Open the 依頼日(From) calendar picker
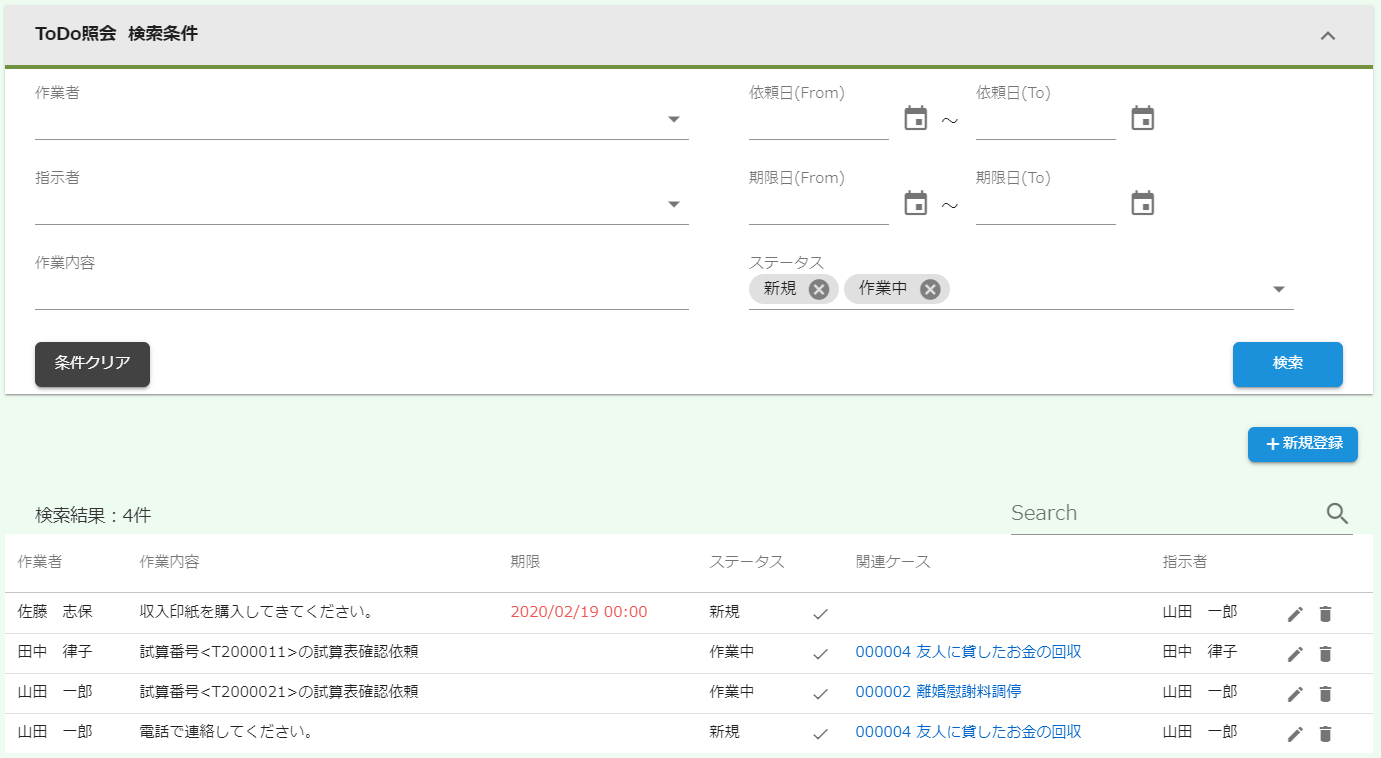This screenshot has width=1381, height=758. (916, 117)
